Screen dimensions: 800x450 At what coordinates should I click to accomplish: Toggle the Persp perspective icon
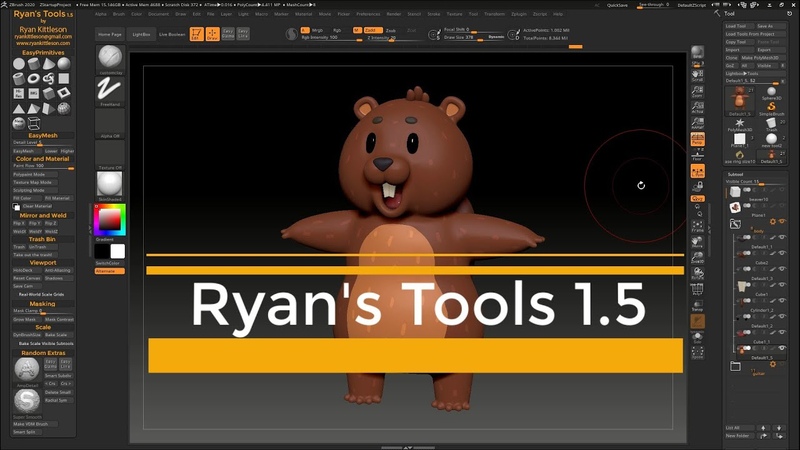click(697, 139)
